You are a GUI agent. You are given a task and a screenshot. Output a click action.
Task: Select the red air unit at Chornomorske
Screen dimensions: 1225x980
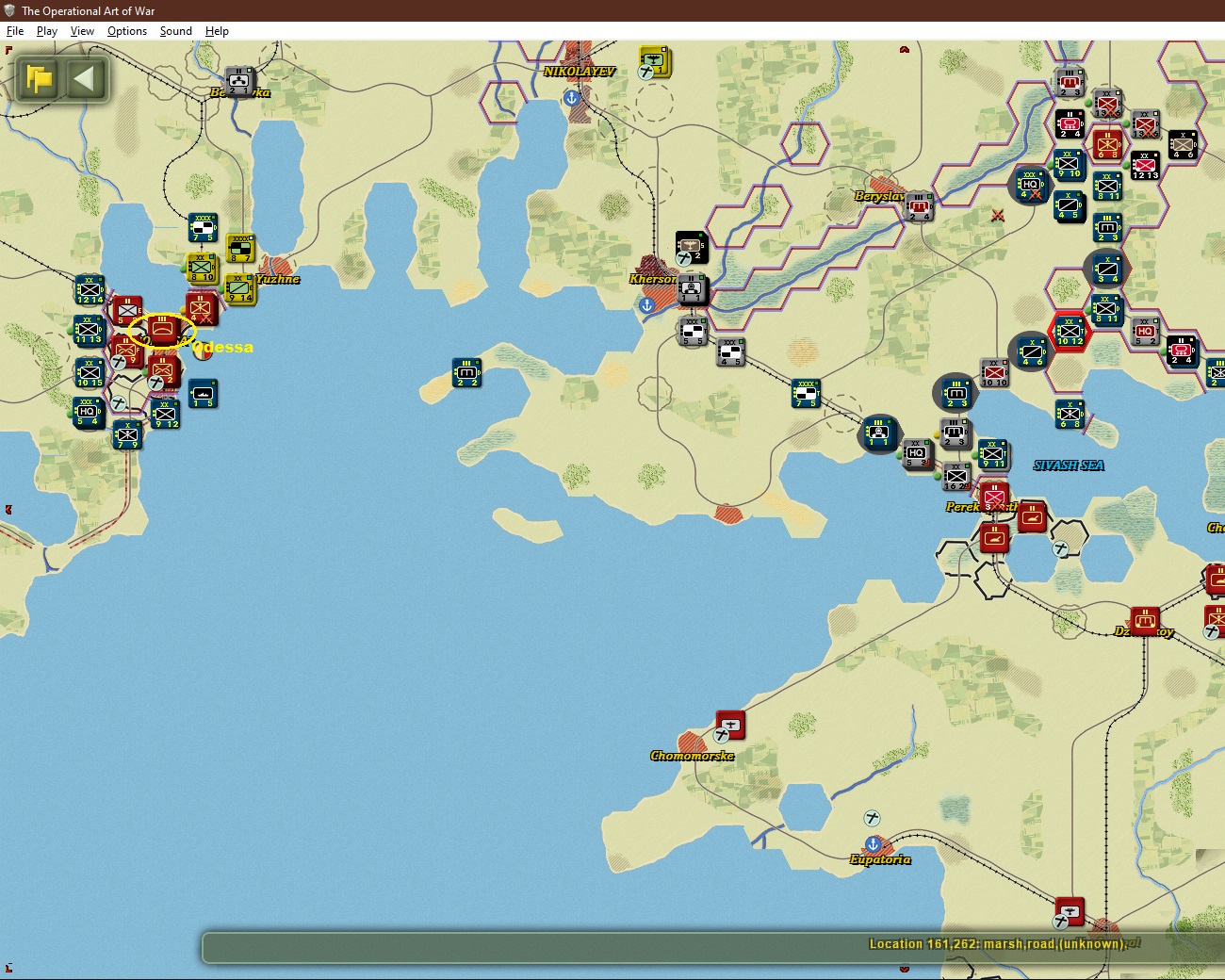[730, 725]
